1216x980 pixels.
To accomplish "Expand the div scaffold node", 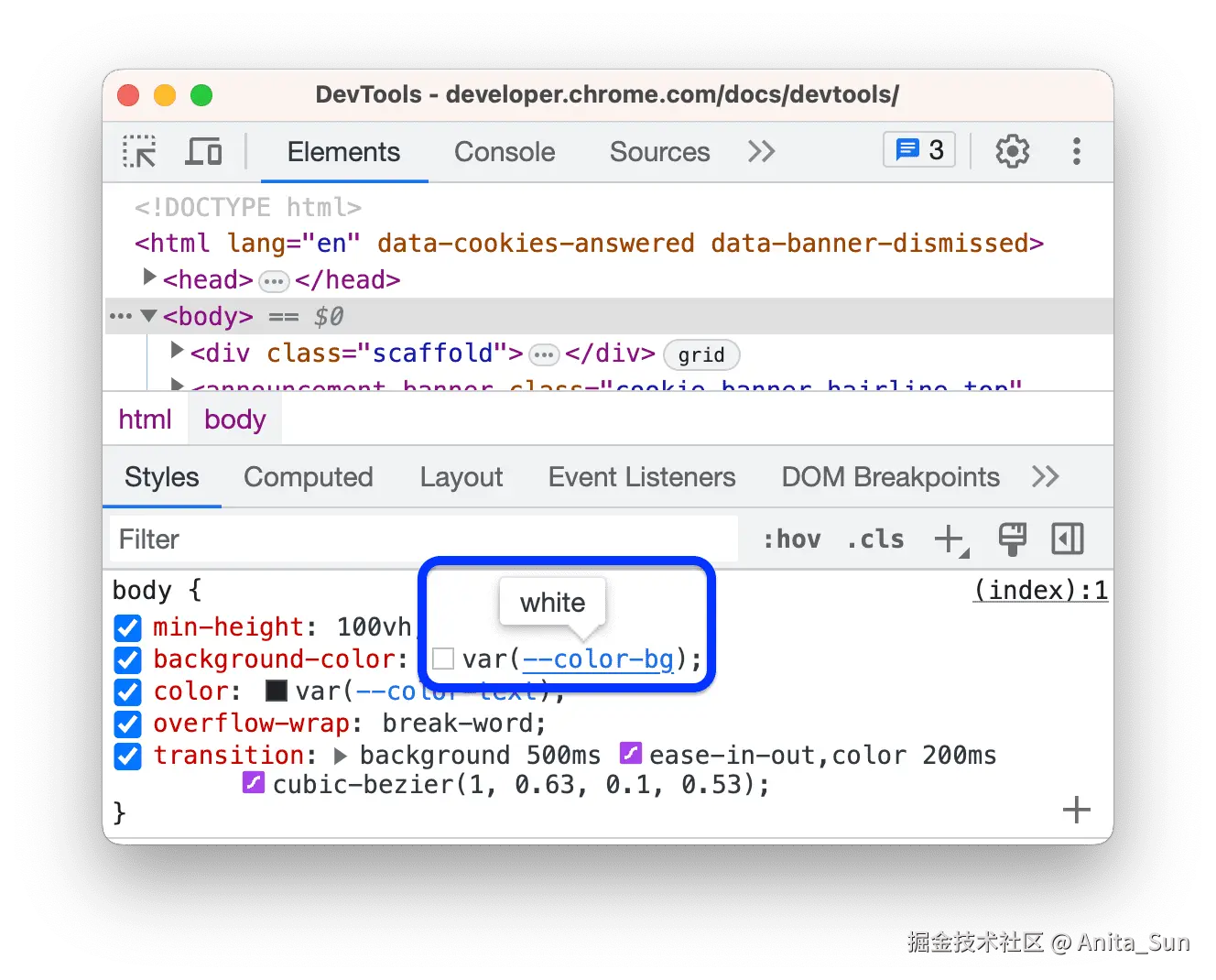I will [178, 349].
